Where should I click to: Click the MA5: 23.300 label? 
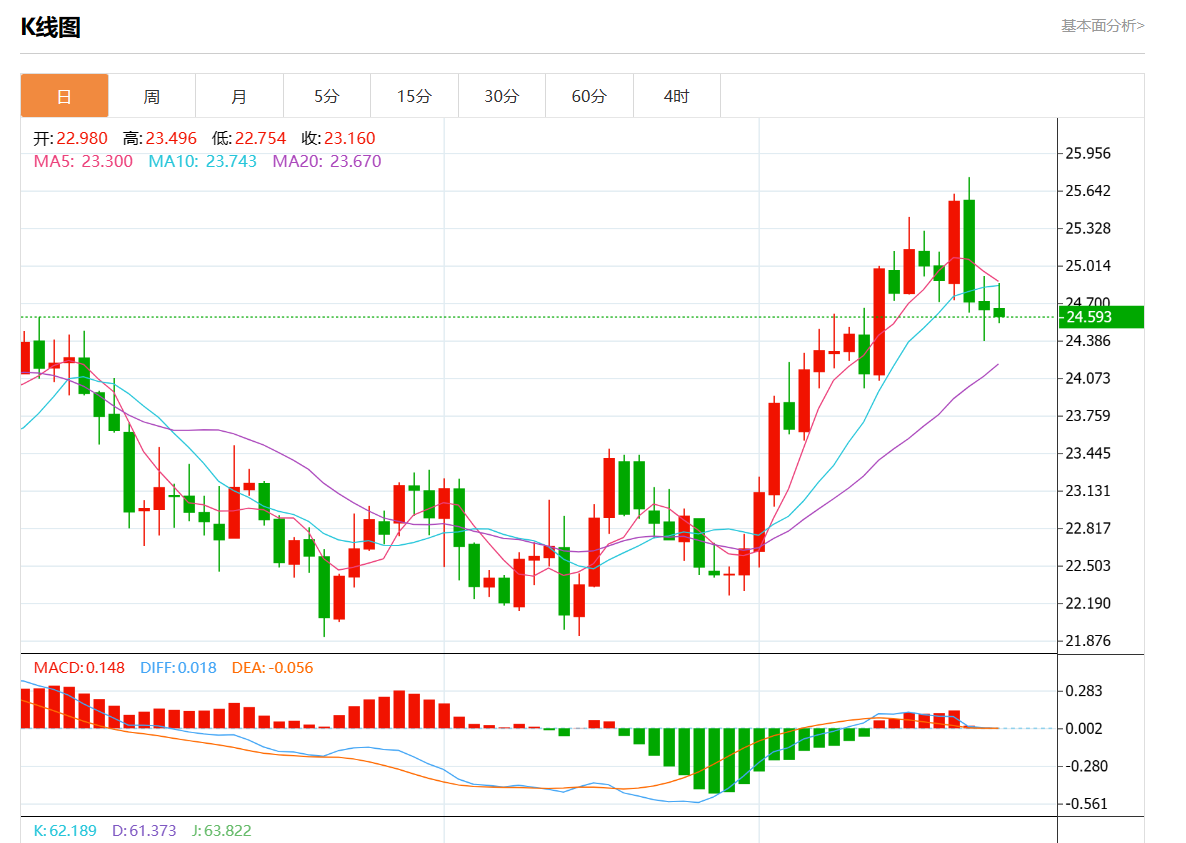point(83,161)
